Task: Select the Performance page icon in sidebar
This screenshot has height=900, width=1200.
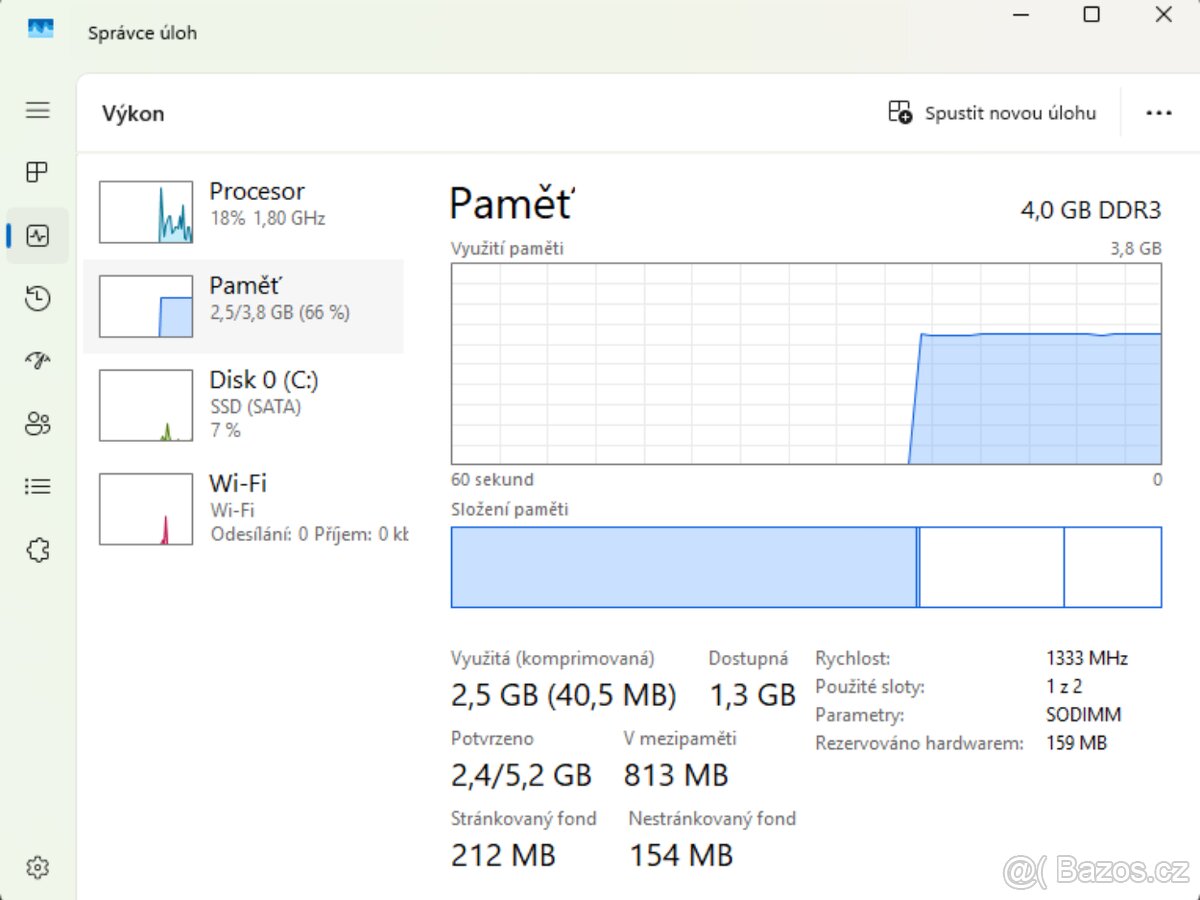Action: pos(38,236)
